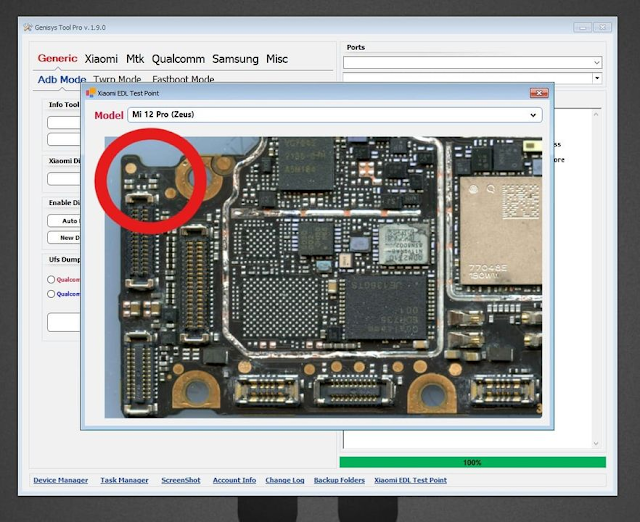Close the Genisys Tool Pro main window
This screenshot has height=522, width=640.
point(602,28)
